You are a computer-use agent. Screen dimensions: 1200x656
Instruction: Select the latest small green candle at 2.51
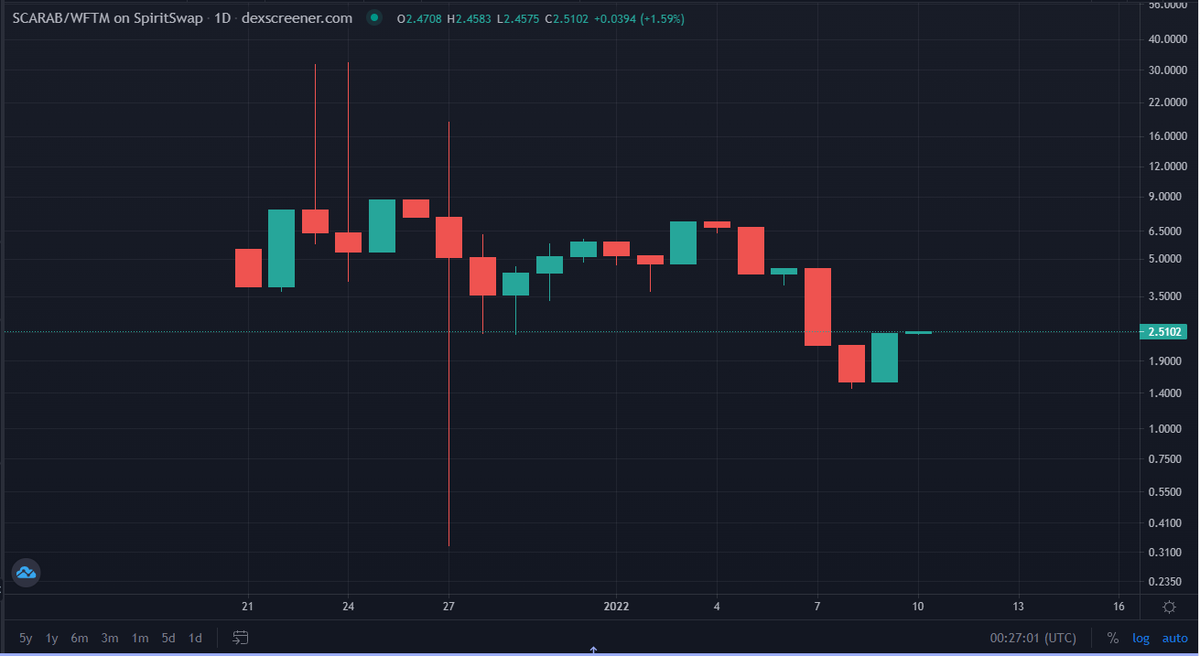pyautogui.click(x=918, y=332)
